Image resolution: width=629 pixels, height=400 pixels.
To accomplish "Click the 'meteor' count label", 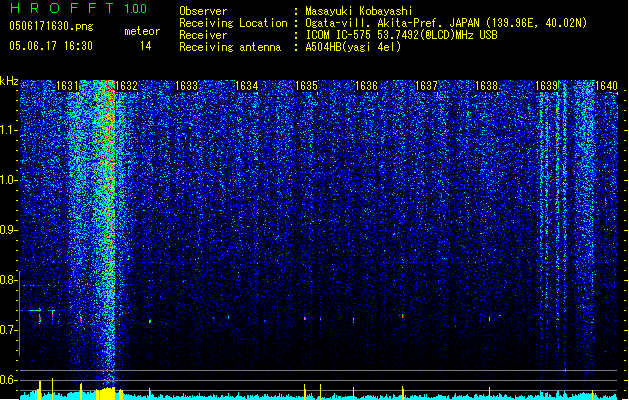I will (142, 31).
